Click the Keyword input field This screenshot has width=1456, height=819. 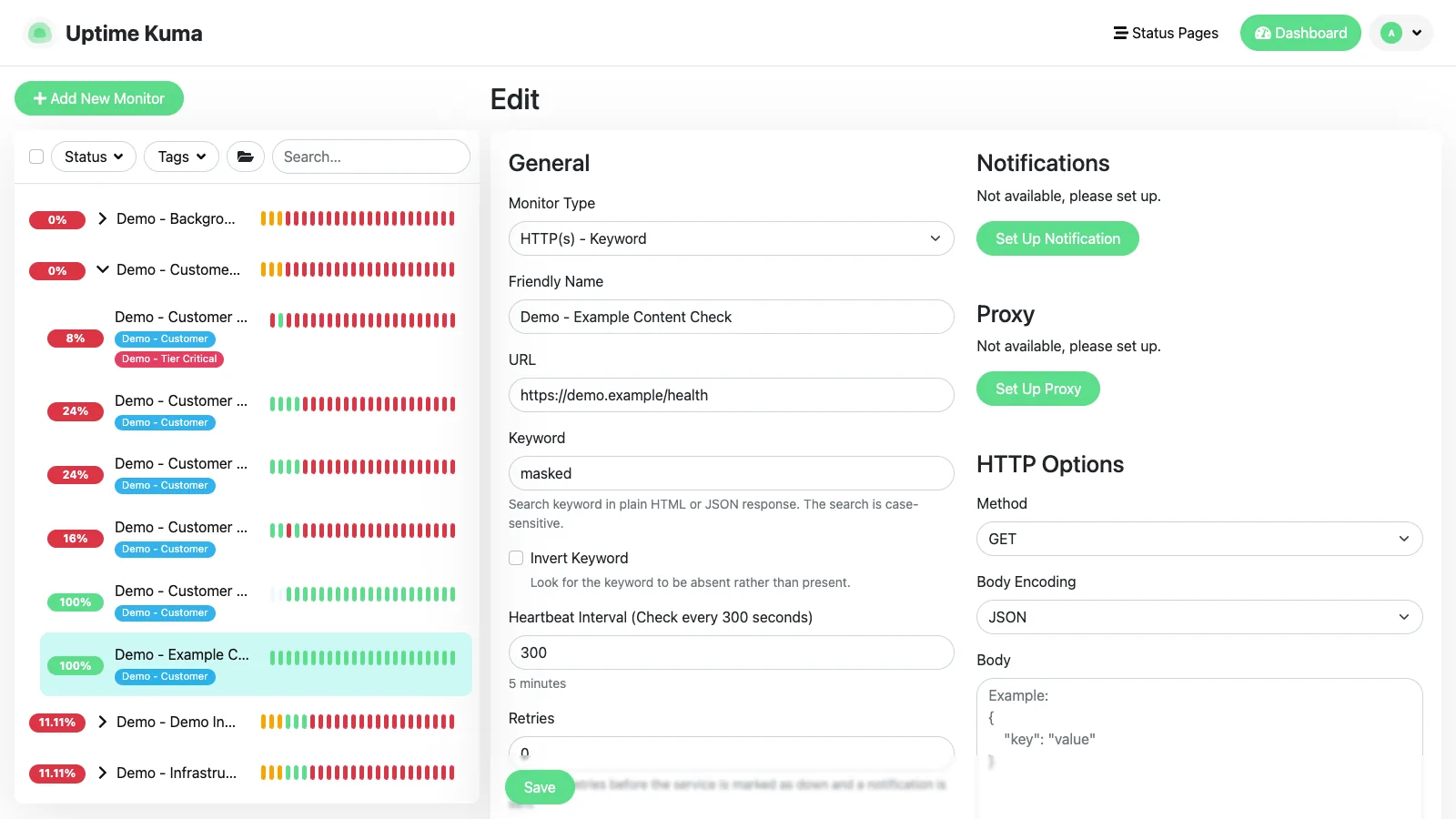tap(731, 473)
